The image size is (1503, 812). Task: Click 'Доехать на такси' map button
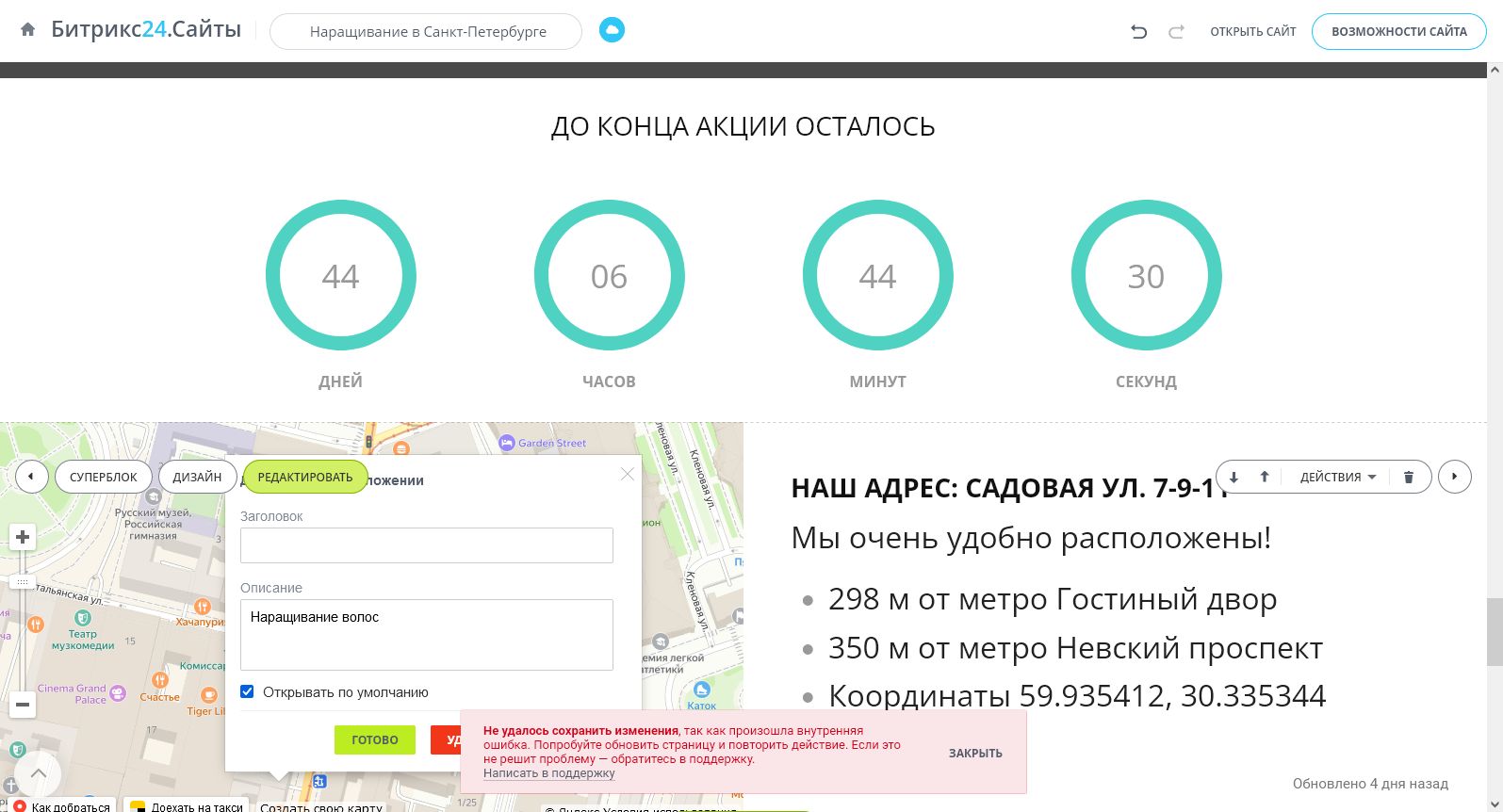coord(187,806)
